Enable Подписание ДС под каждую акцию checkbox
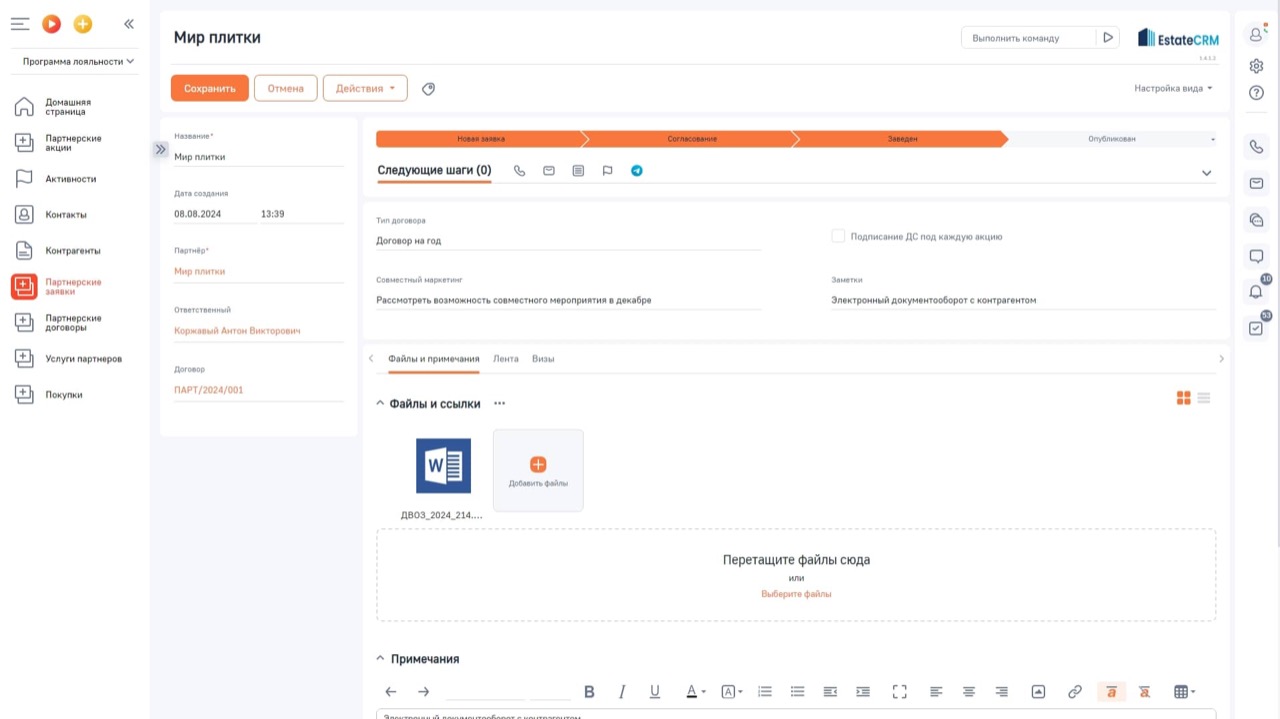Viewport: 1280px width, 719px height. tap(838, 236)
